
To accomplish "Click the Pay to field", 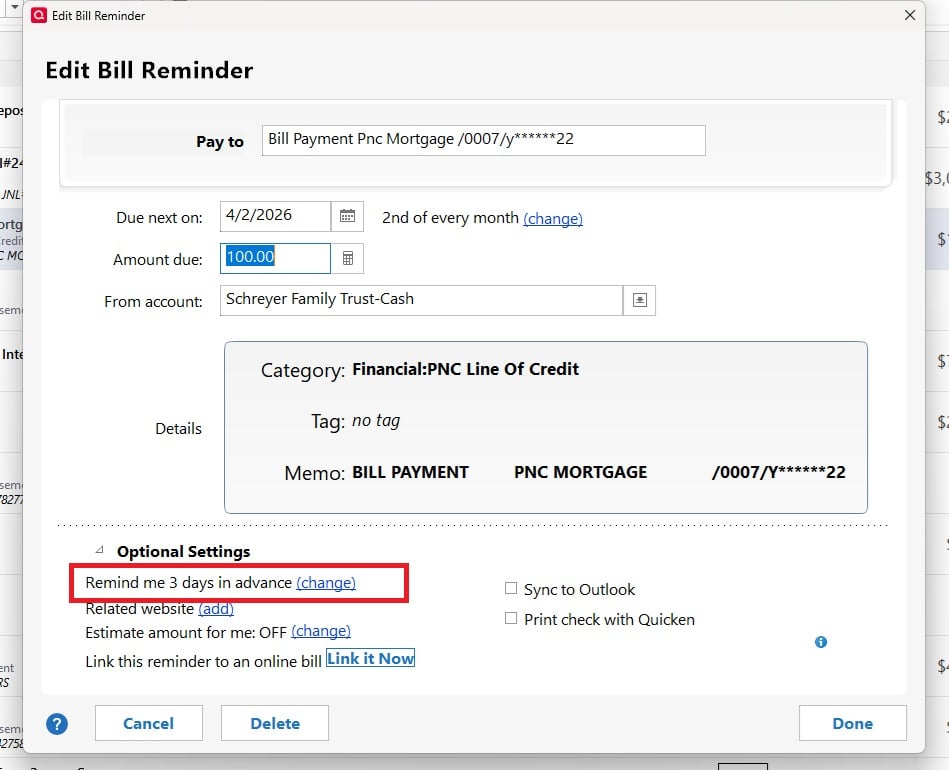I will (484, 140).
